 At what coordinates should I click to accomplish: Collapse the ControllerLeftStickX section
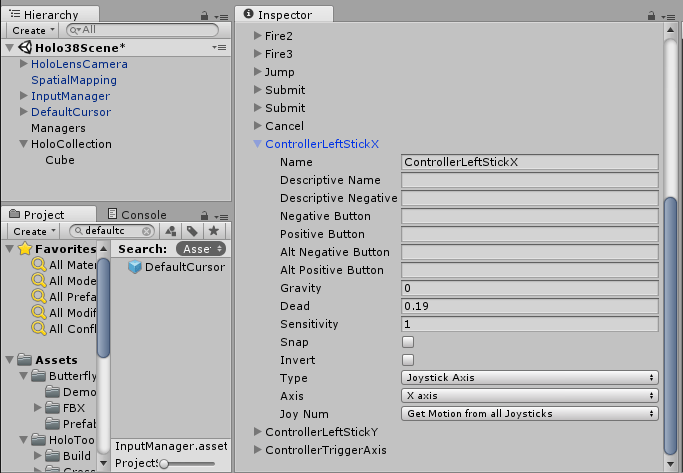[258, 144]
